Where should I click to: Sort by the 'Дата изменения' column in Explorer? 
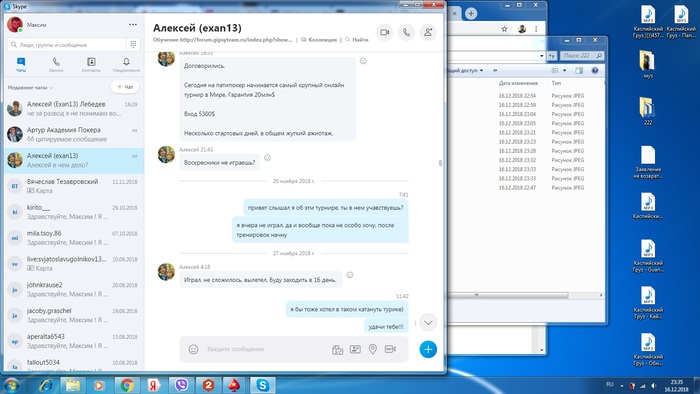pos(518,83)
